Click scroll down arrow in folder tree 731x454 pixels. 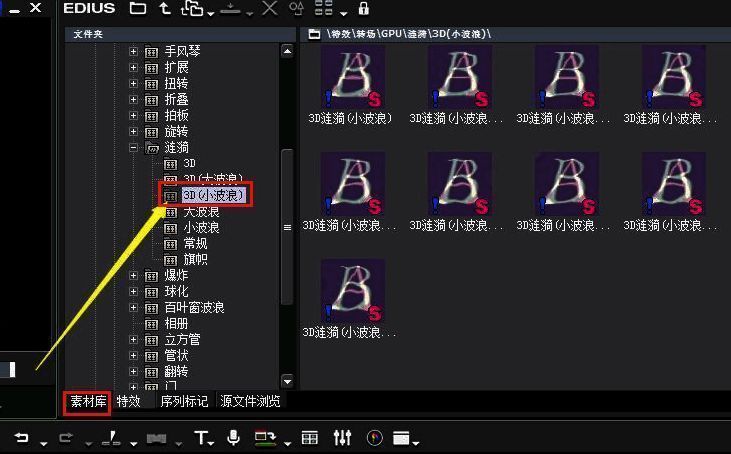288,381
